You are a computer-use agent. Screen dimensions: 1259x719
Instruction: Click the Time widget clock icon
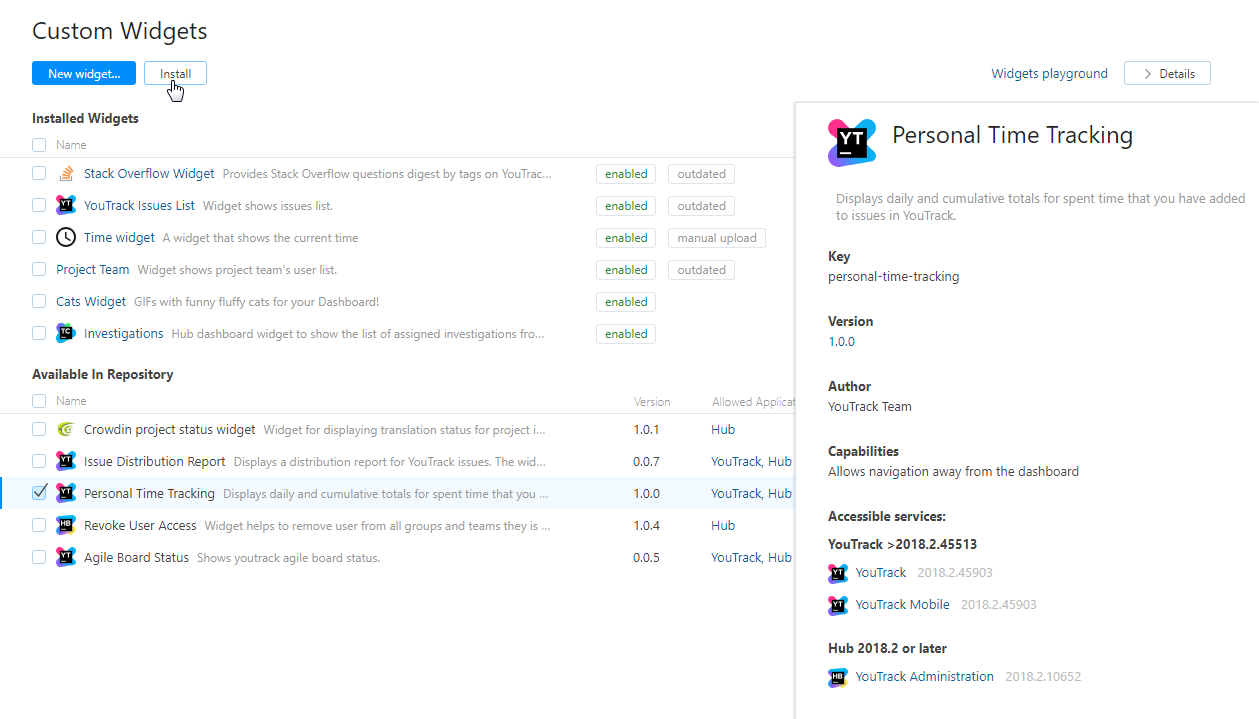pyautogui.click(x=66, y=238)
